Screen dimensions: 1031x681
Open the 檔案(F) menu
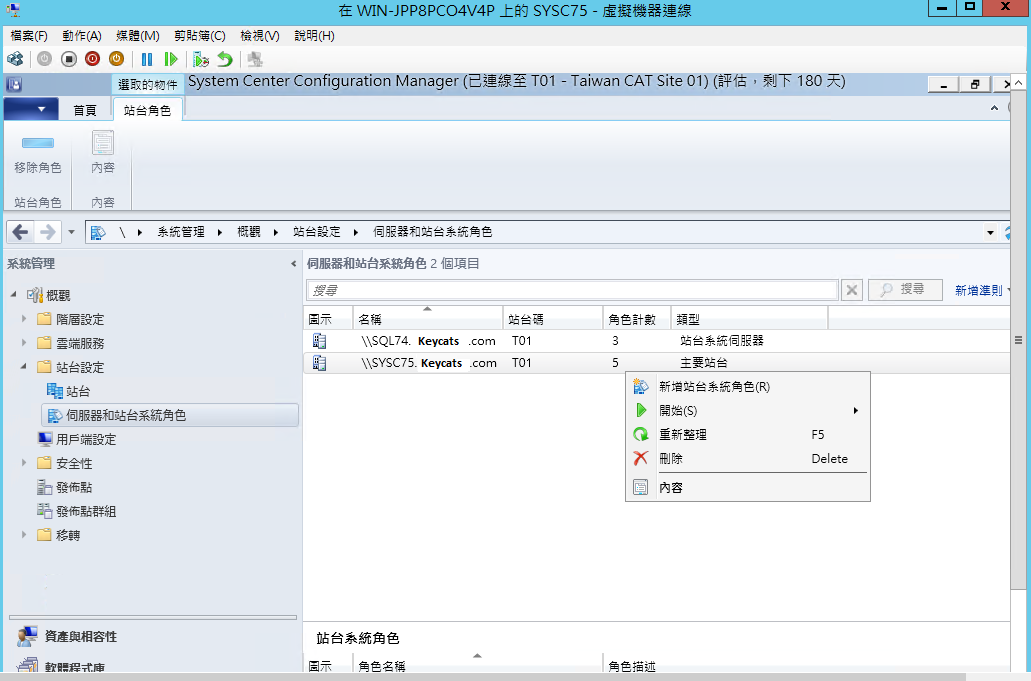coord(29,35)
